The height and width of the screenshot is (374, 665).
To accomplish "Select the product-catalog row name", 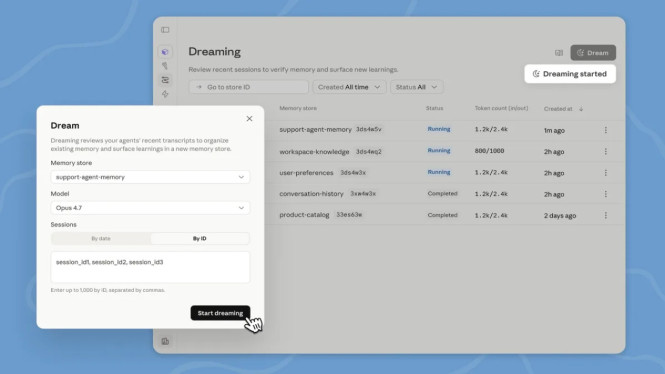I will [304, 215].
